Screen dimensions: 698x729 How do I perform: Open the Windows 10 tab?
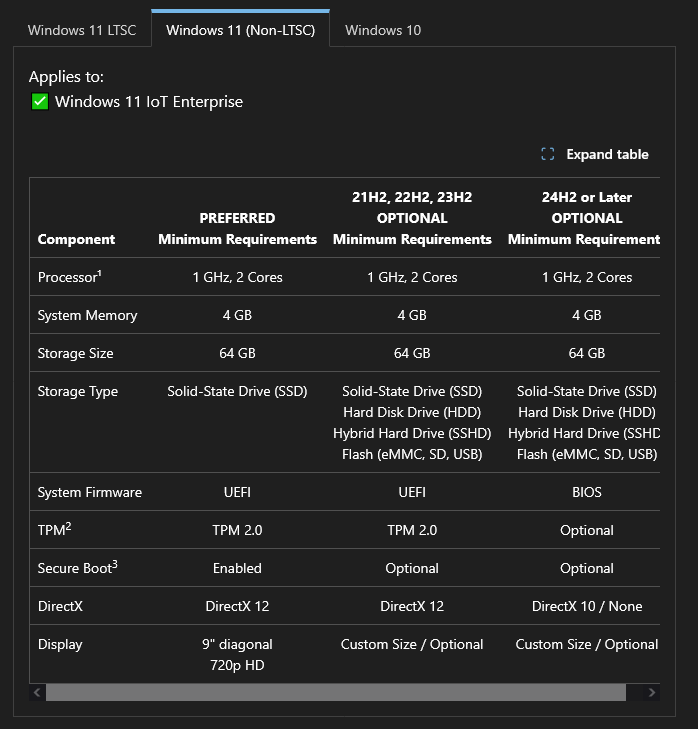pyautogui.click(x=383, y=30)
